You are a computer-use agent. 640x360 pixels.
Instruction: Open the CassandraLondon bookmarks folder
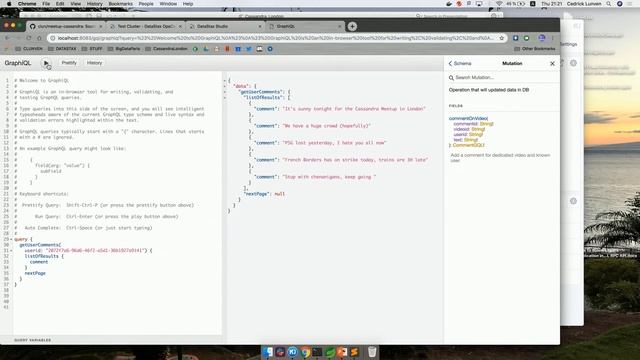[x=167, y=49]
